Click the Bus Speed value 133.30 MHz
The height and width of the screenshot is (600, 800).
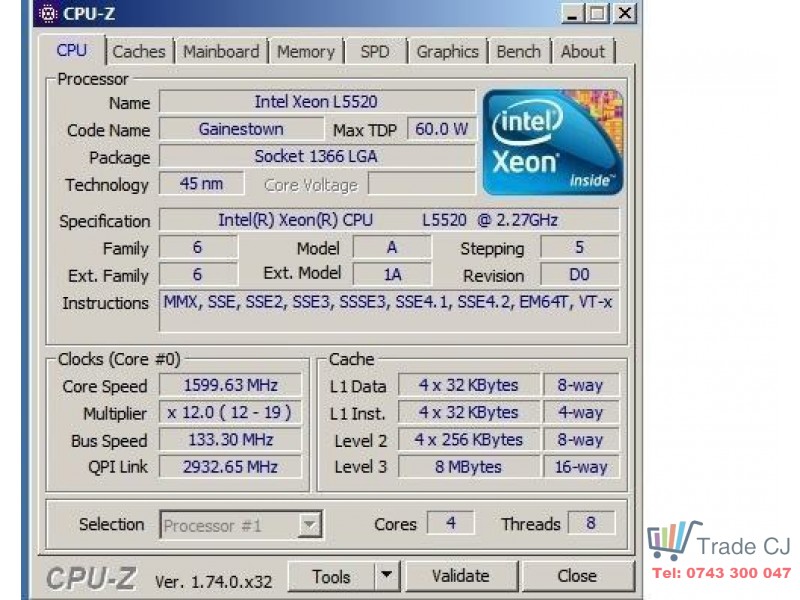(x=230, y=440)
